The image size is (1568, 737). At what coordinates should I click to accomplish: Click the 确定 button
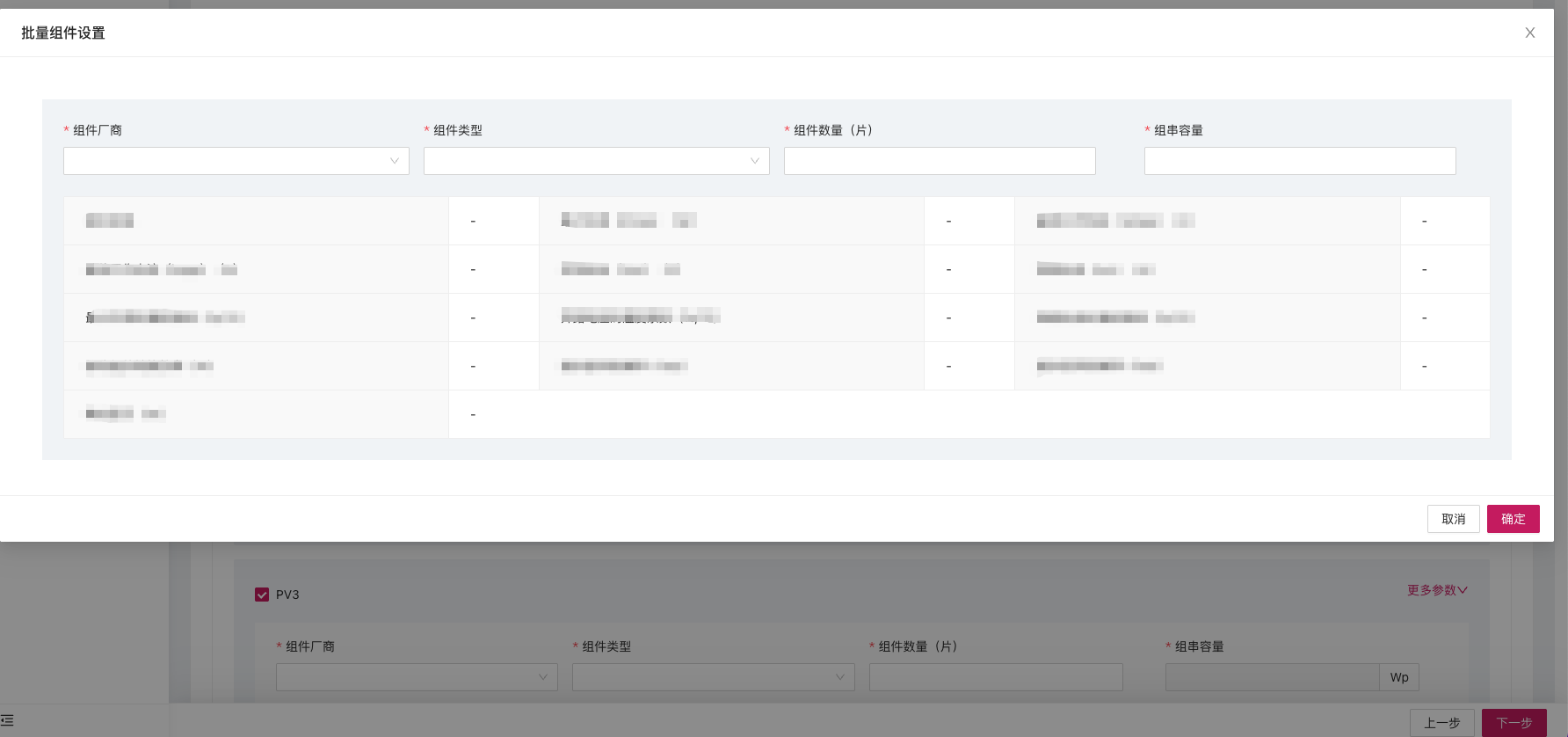tap(1514, 519)
